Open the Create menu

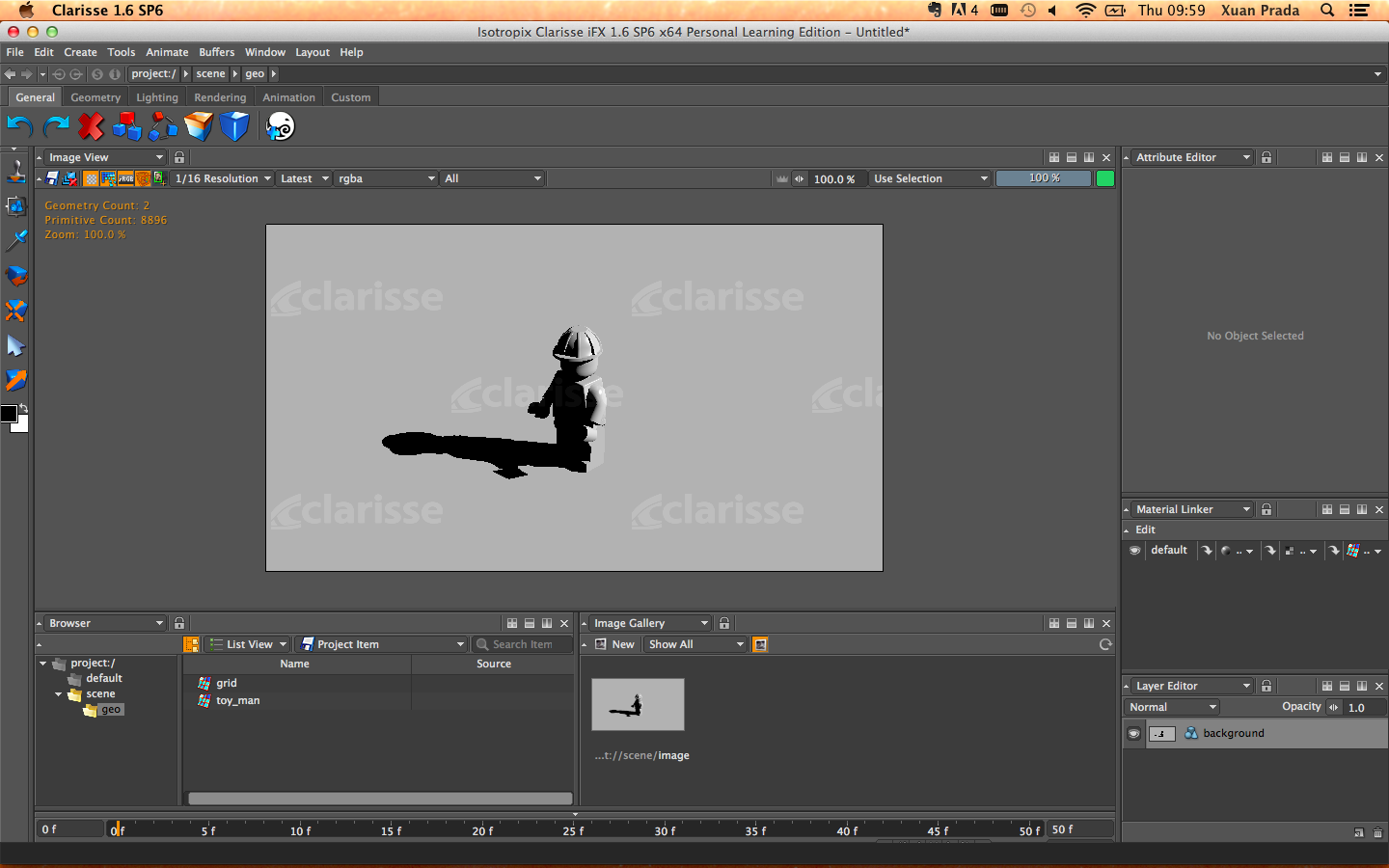point(80,52)
